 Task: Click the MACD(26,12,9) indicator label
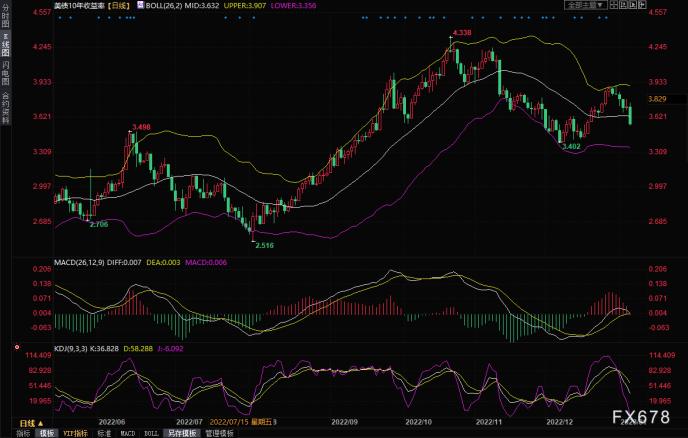[79, 262]
